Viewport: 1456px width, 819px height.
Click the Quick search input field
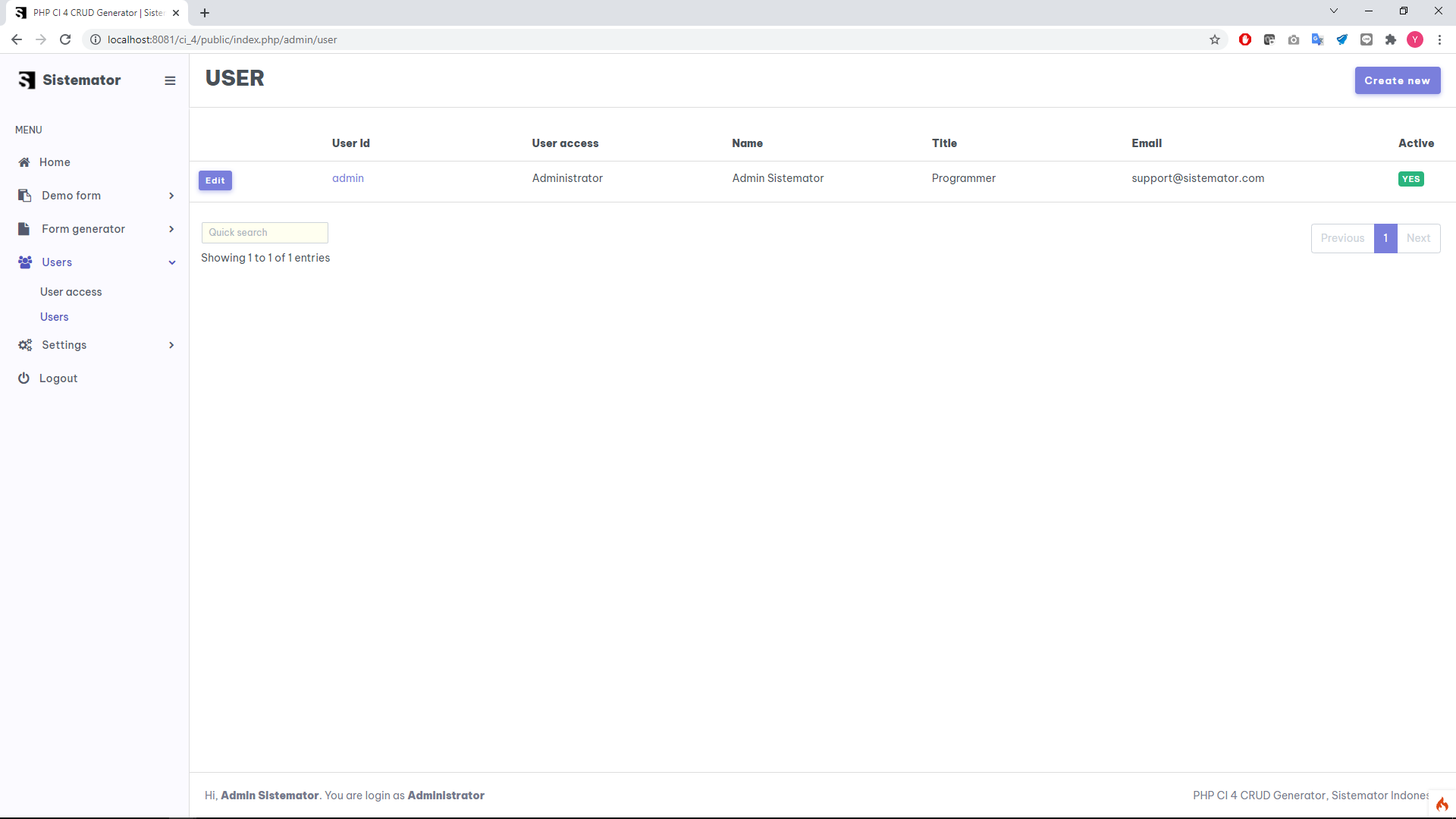click(265, 233)
